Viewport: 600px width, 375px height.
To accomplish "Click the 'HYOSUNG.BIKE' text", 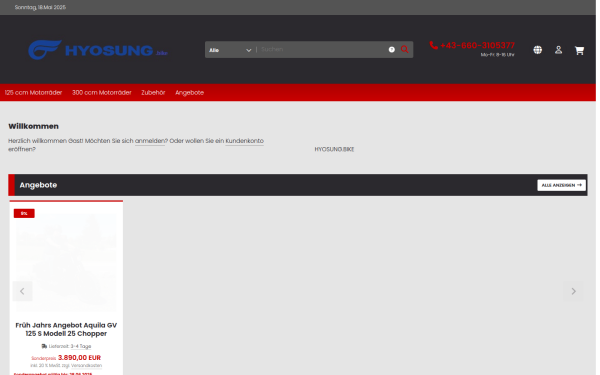I will pos(334,149).
